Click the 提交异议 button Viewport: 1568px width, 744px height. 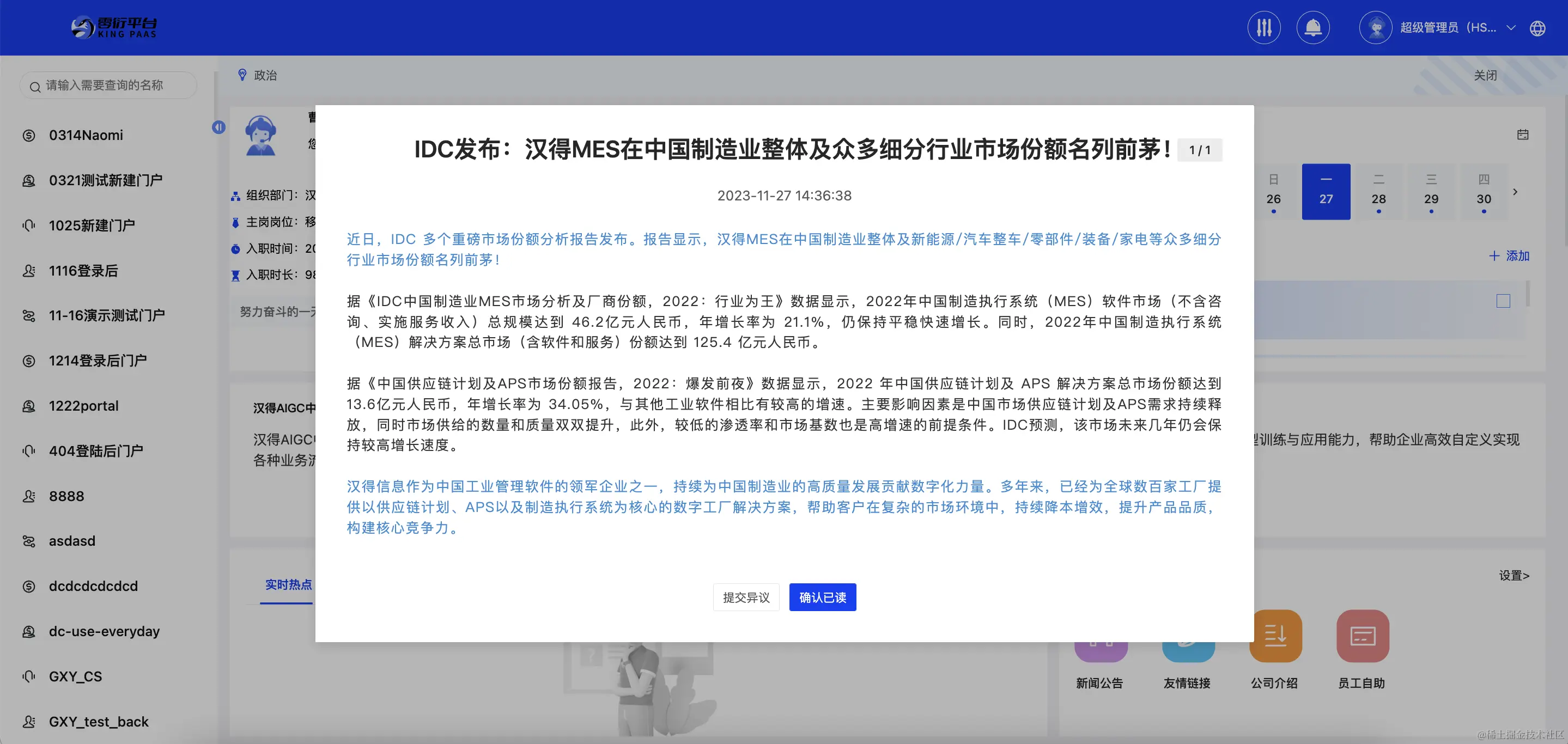point(746,597)
